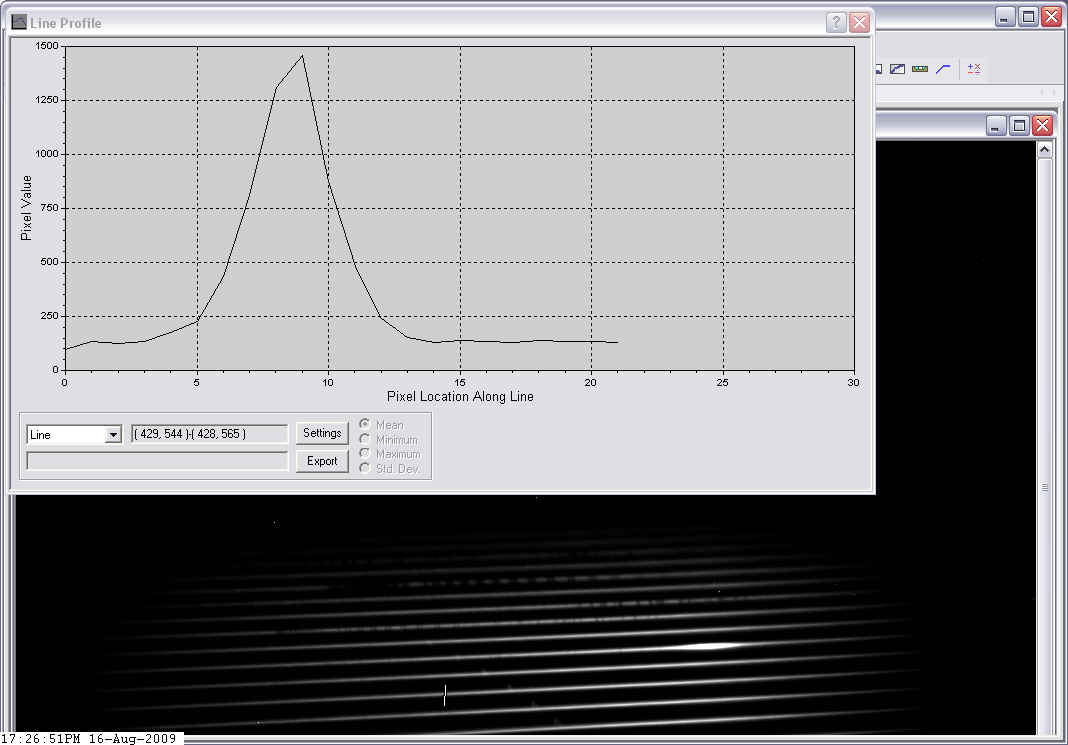Click the scrollbar up arrow on image window
Screen dimensions: 1068x745
(1045, 146)
